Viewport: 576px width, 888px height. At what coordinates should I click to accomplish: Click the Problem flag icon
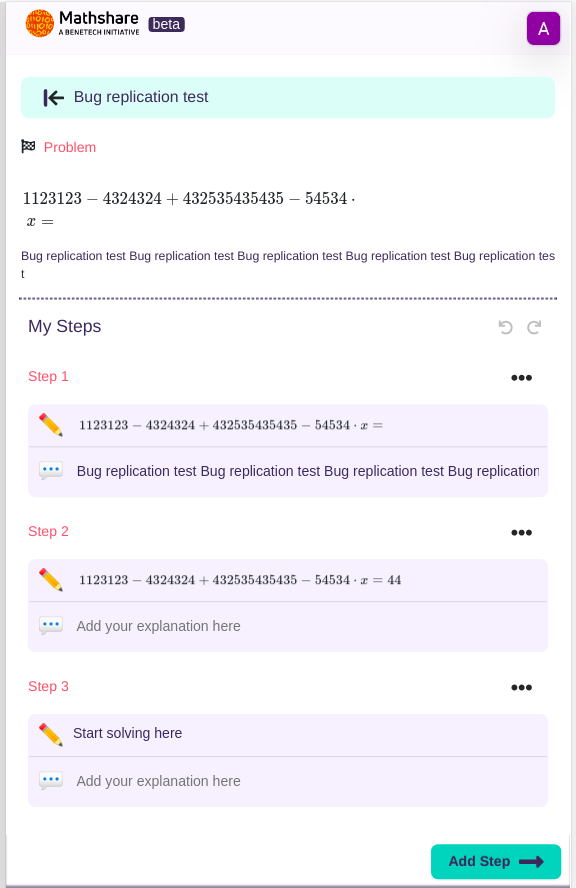tap(26, 146)
